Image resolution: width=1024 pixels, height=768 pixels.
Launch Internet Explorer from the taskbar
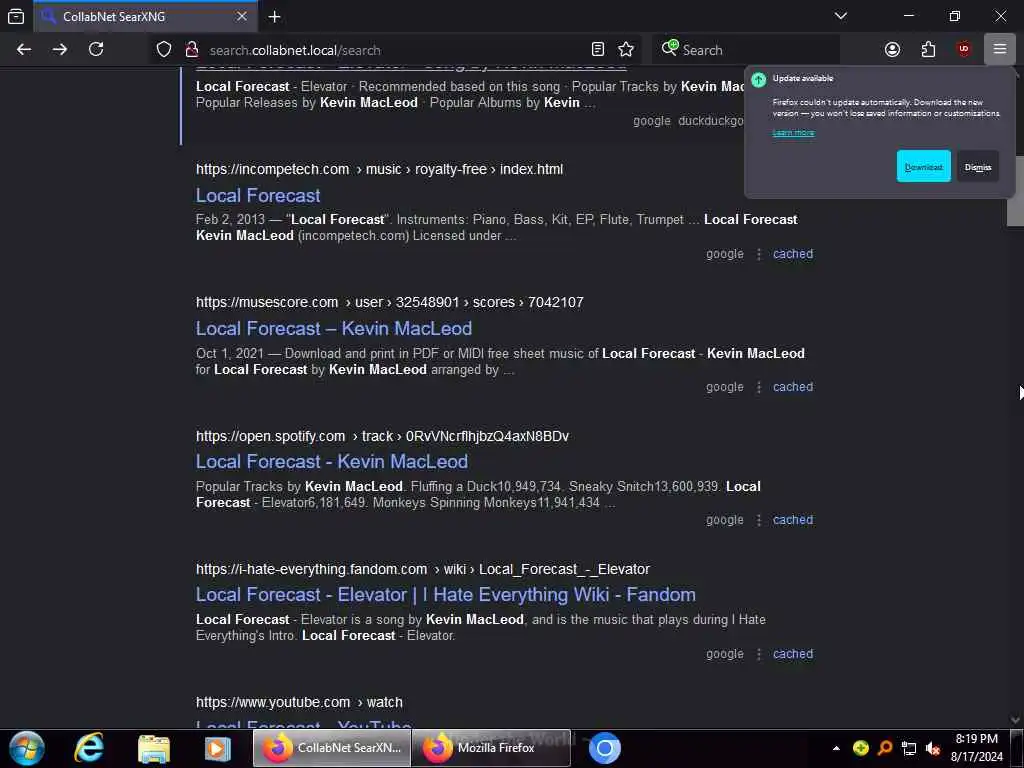(89, 748)
